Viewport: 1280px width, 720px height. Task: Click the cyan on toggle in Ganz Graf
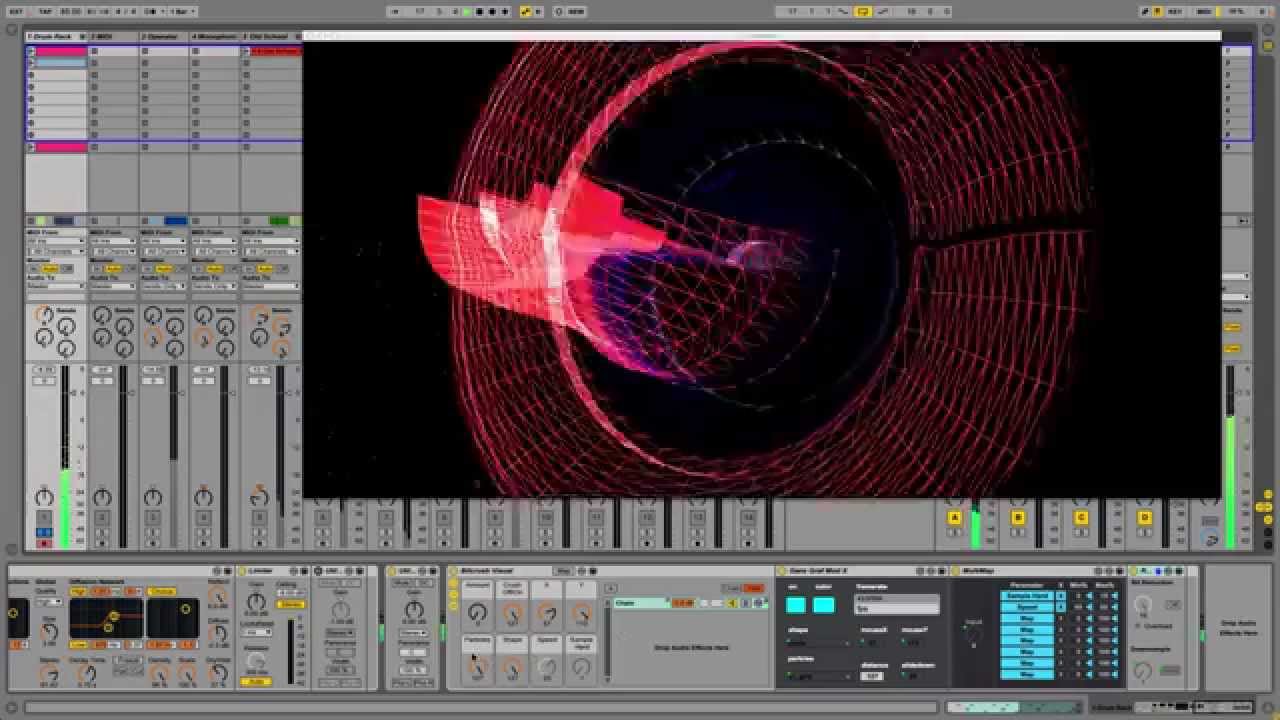pyautogui.click(x=796, y=605)
